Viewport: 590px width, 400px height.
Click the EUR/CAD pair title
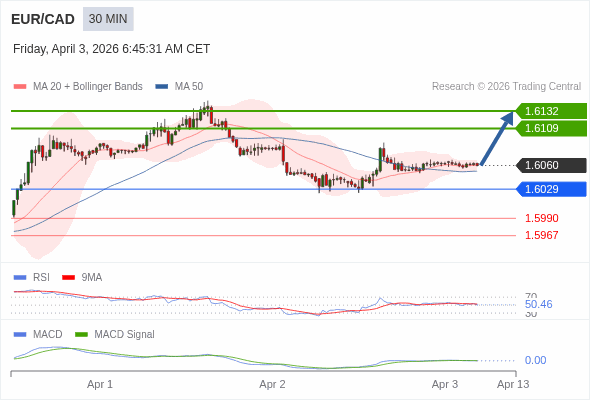pyautogui.click(x=43, y=19)
